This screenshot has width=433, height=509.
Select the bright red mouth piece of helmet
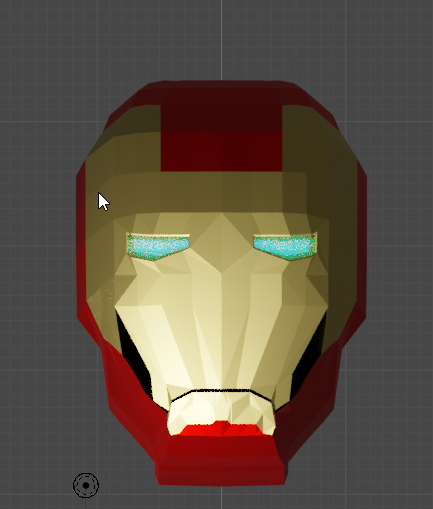click(x=222, y=428)
